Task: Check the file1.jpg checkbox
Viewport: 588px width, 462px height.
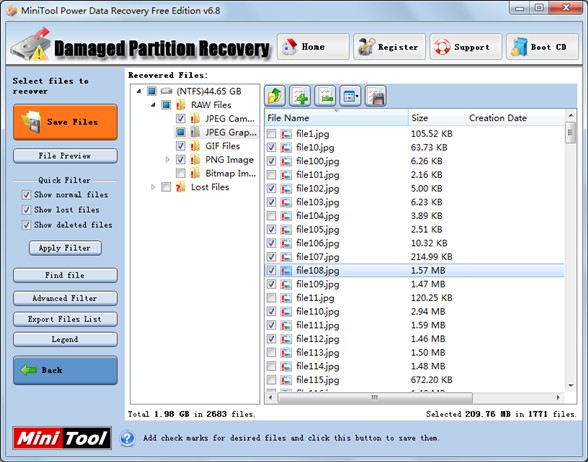Action: pyautogui.click(x=272, y=134)
